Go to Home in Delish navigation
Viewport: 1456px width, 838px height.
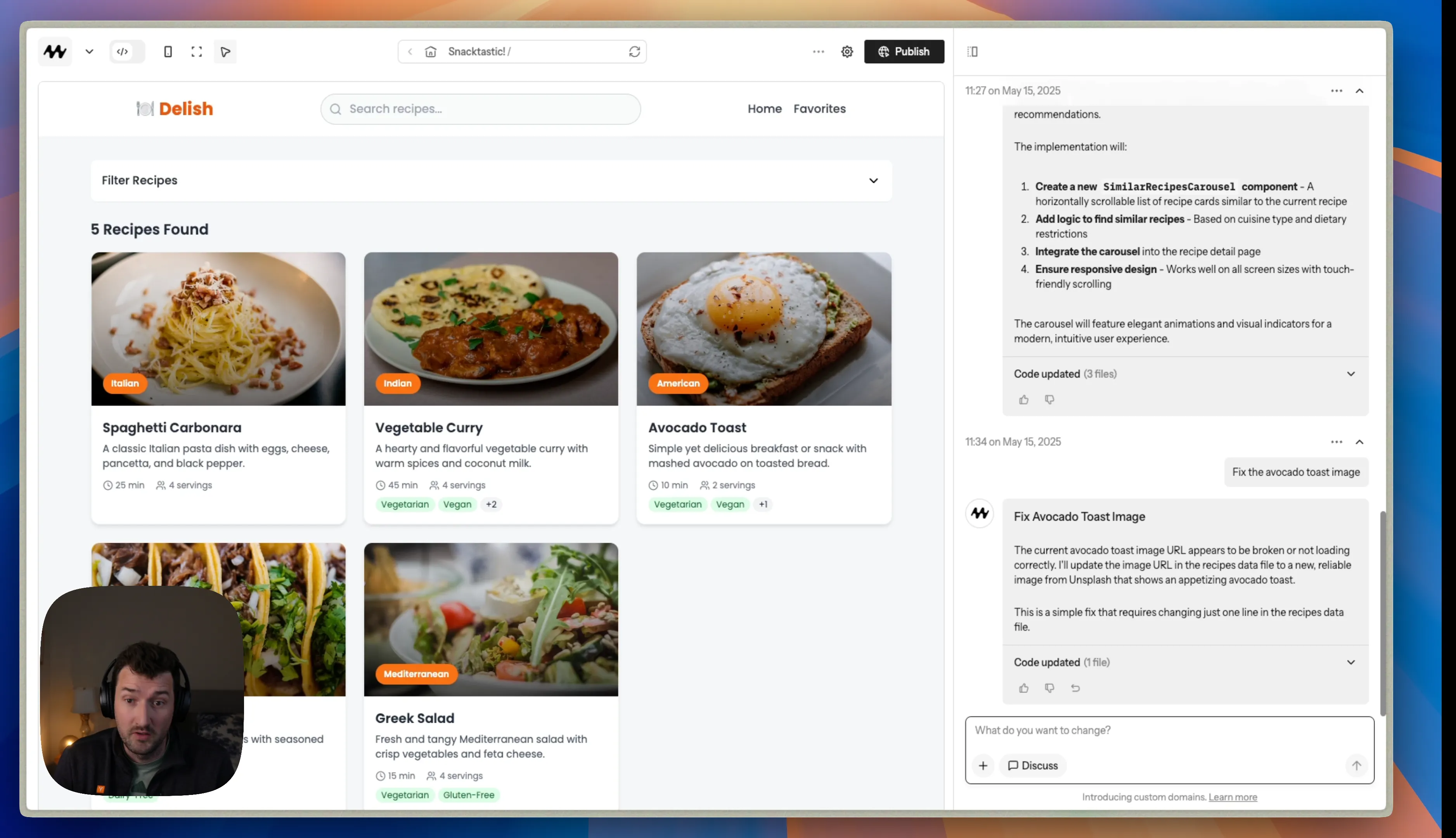coord(764,109)
